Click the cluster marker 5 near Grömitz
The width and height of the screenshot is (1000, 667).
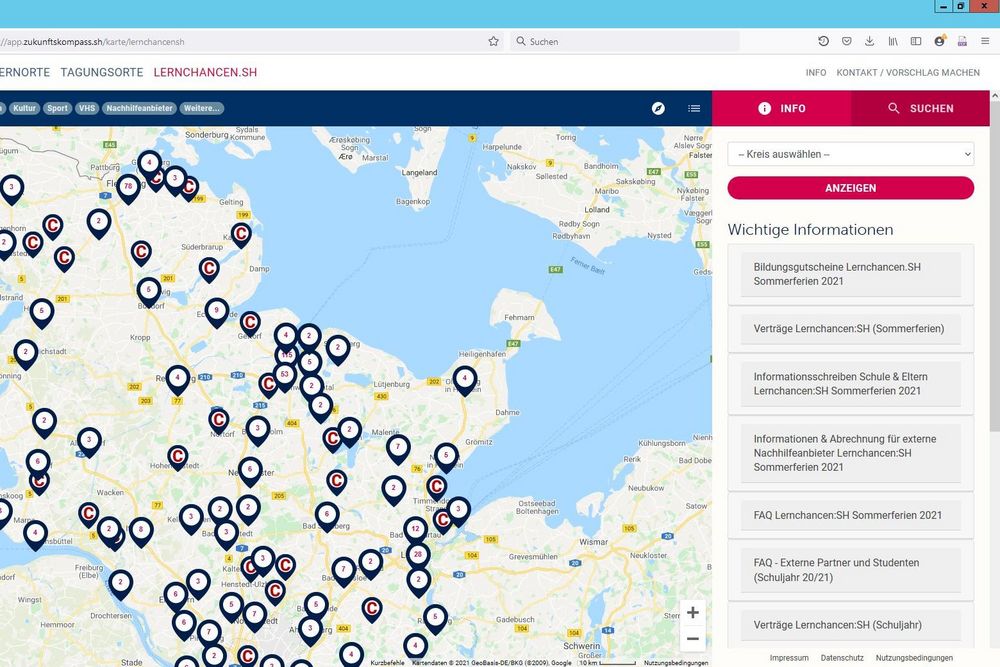(x=446, y=457)
